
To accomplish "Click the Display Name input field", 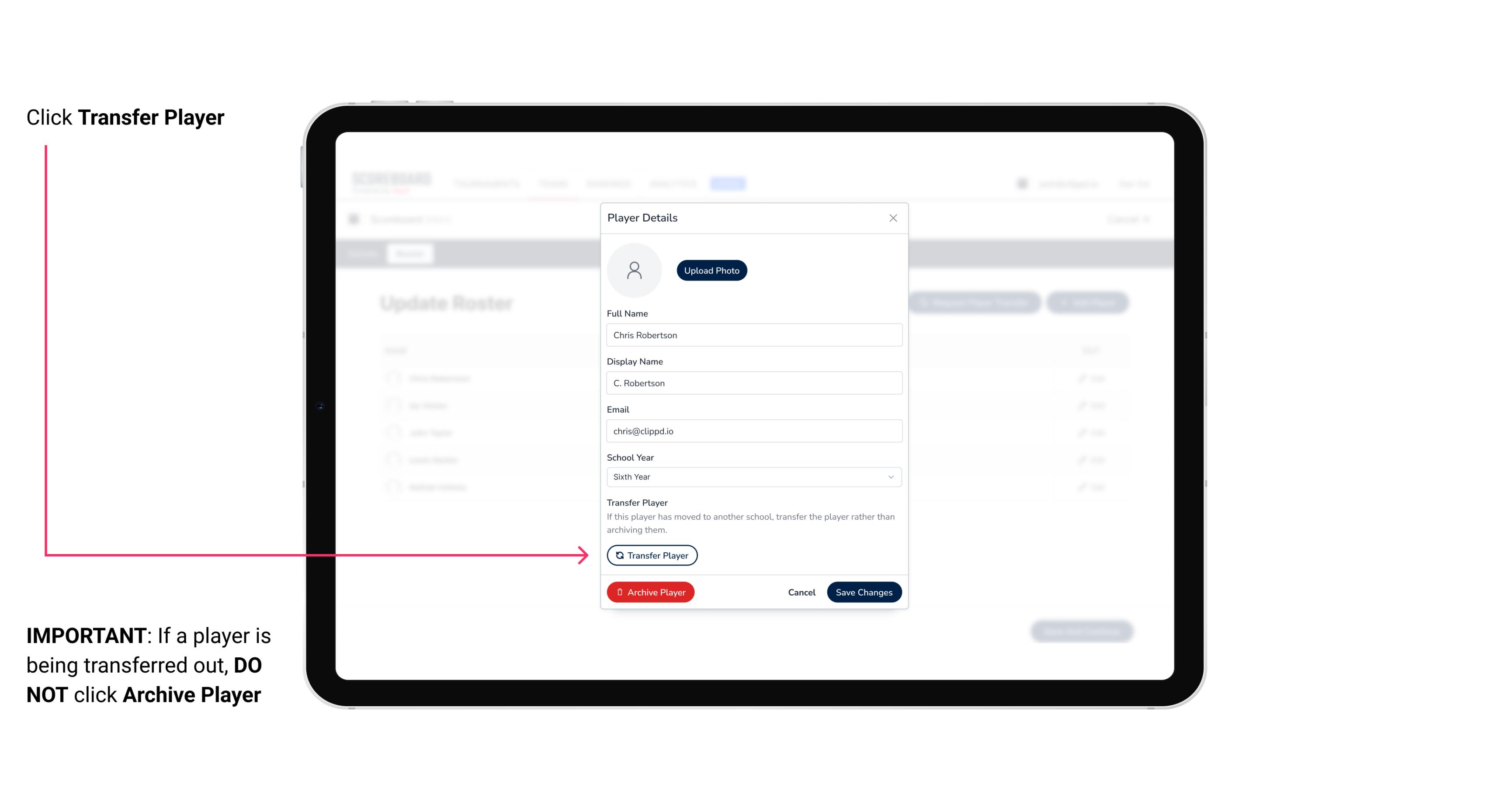I will [753, 383].
